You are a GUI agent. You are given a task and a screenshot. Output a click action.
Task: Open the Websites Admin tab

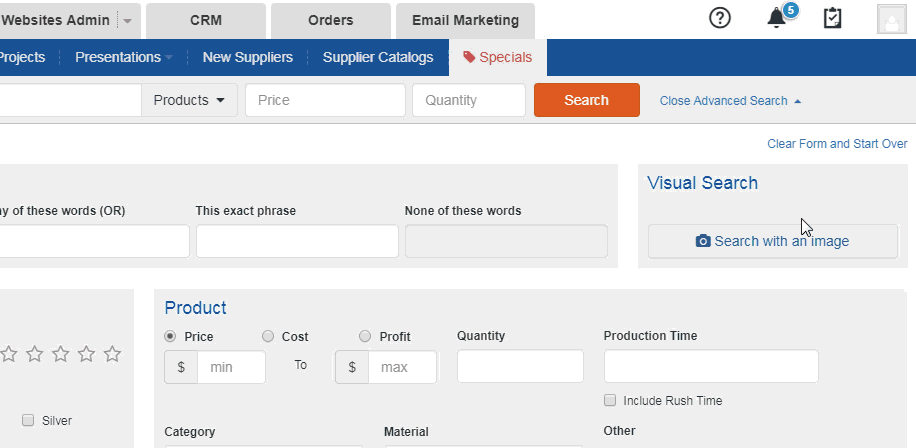click(x=56, y=20)
